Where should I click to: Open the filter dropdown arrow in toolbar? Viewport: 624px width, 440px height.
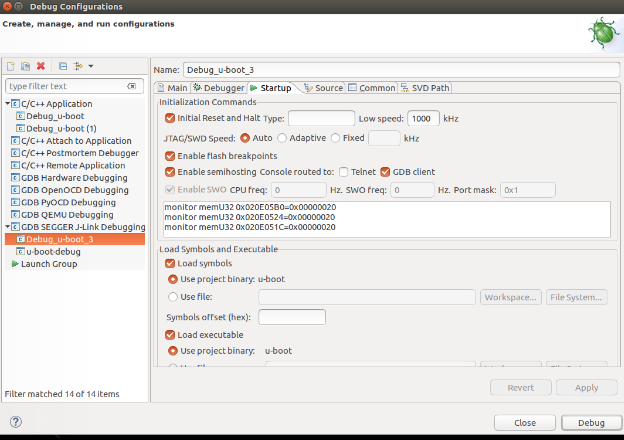[91, 66]
